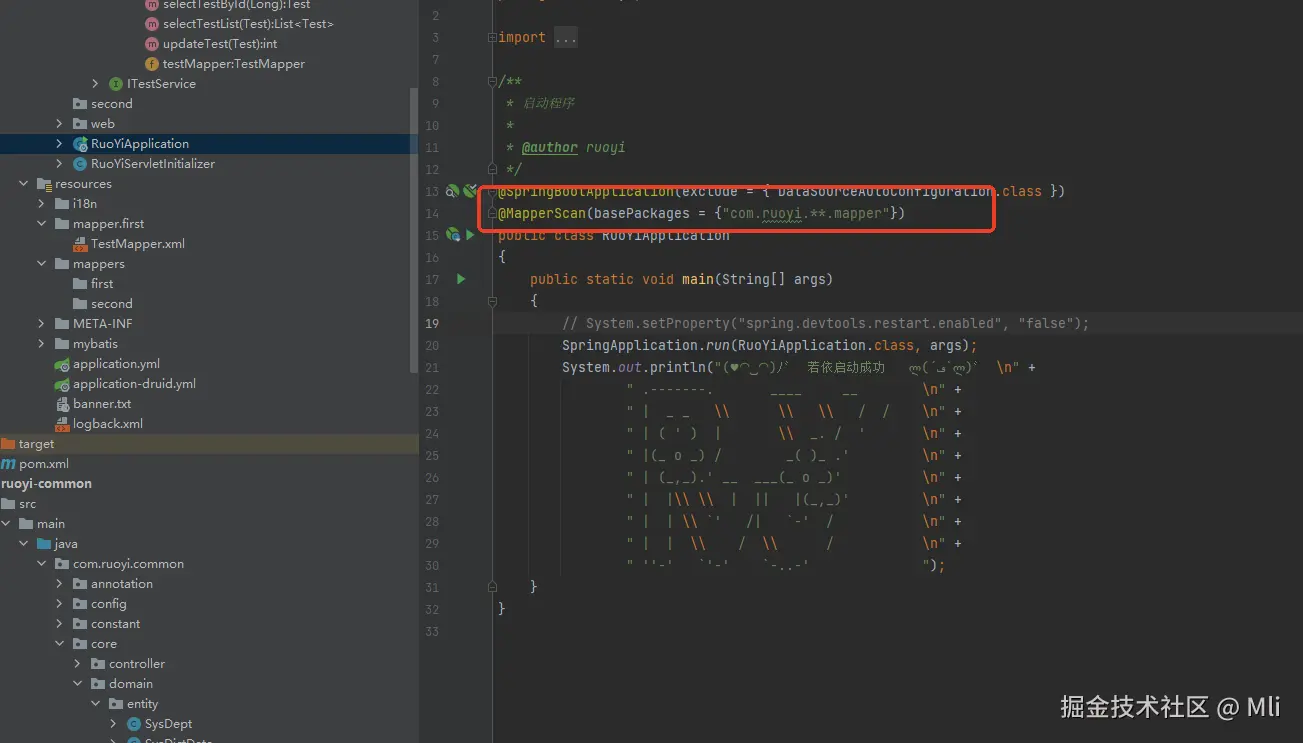Viewport: 1303px width, 743px height.
Task: Click the com.ruoyi.common package icon
Action: (62, 564)
